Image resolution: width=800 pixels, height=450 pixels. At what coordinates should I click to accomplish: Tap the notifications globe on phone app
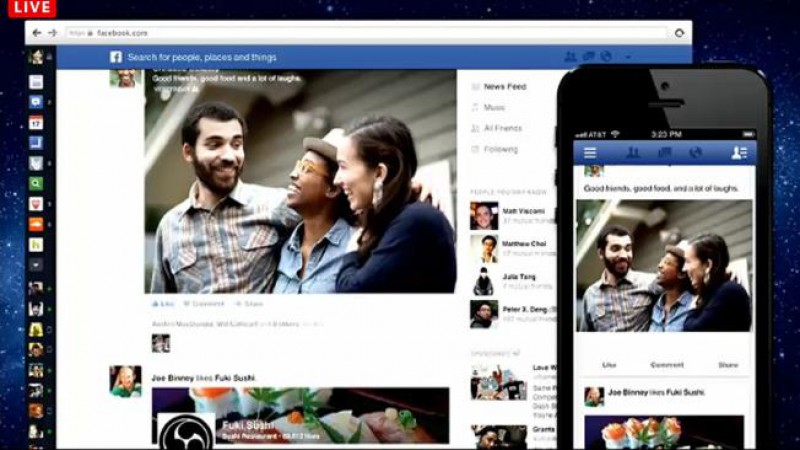point(696,153)
